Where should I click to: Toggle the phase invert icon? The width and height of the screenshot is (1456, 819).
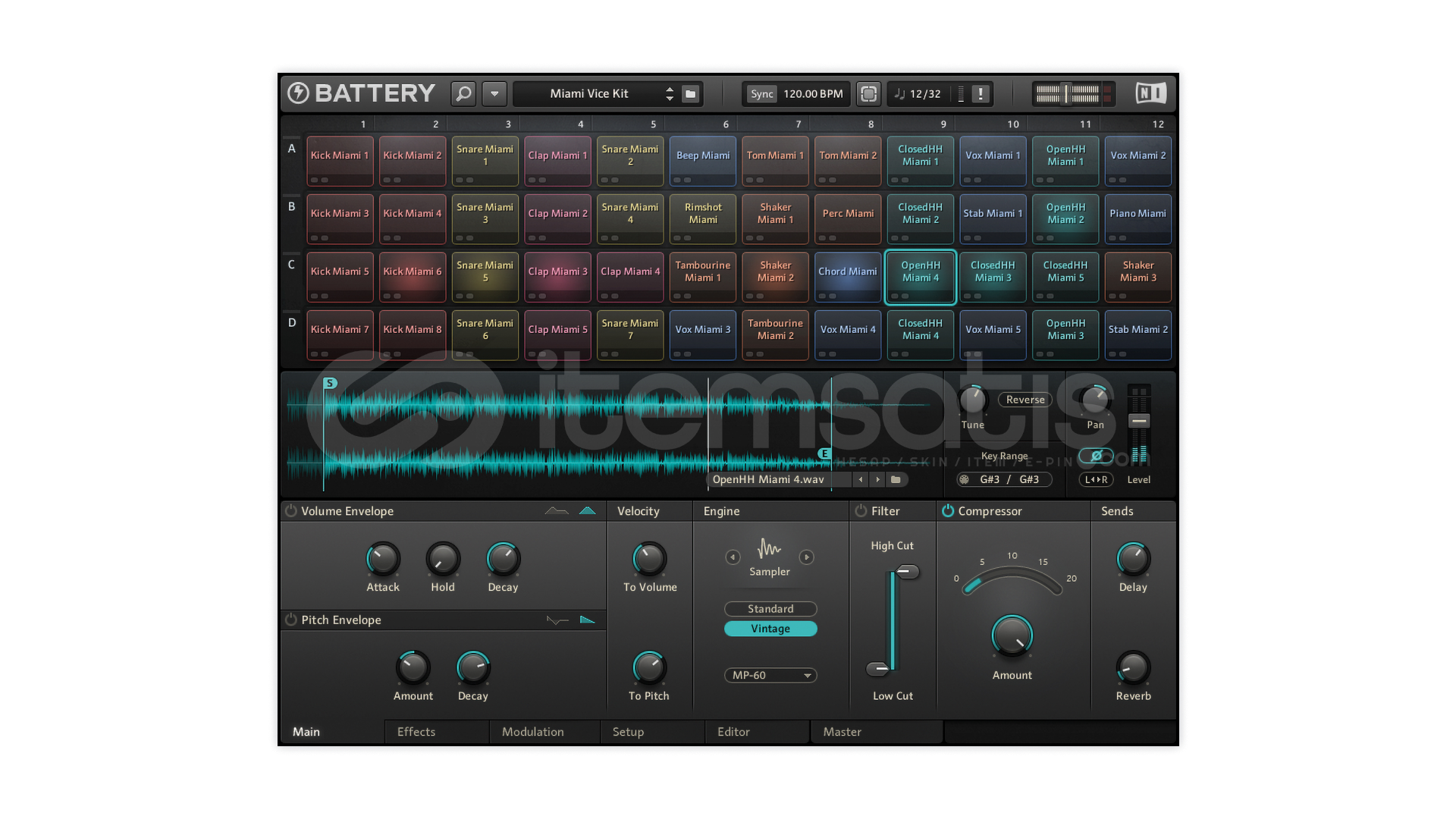pos(1096,456)
